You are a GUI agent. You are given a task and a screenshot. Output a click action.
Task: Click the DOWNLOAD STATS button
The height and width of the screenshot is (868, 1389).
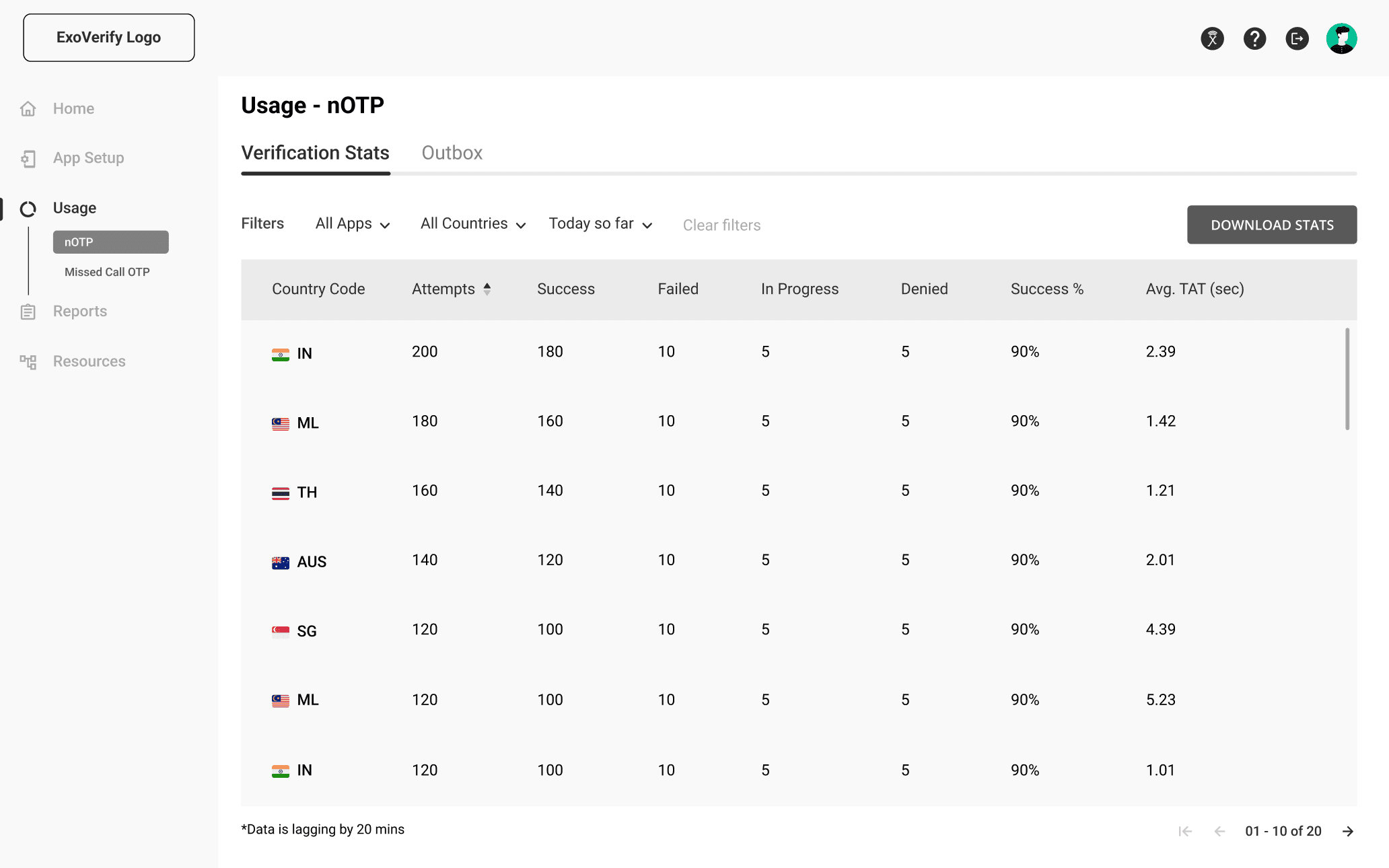coord(1271,225)
